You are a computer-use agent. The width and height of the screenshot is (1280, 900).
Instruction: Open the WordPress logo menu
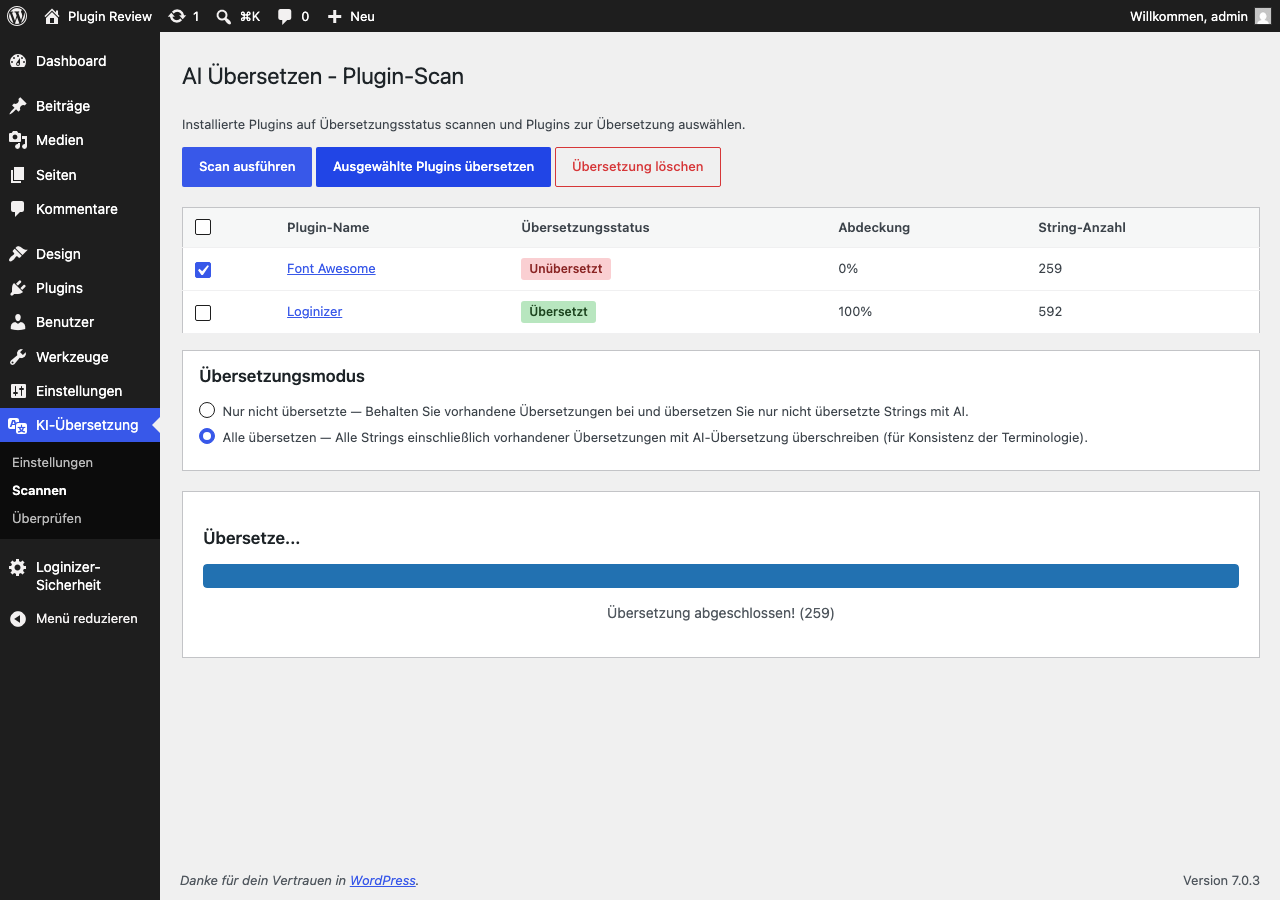(x=17, y=16)
